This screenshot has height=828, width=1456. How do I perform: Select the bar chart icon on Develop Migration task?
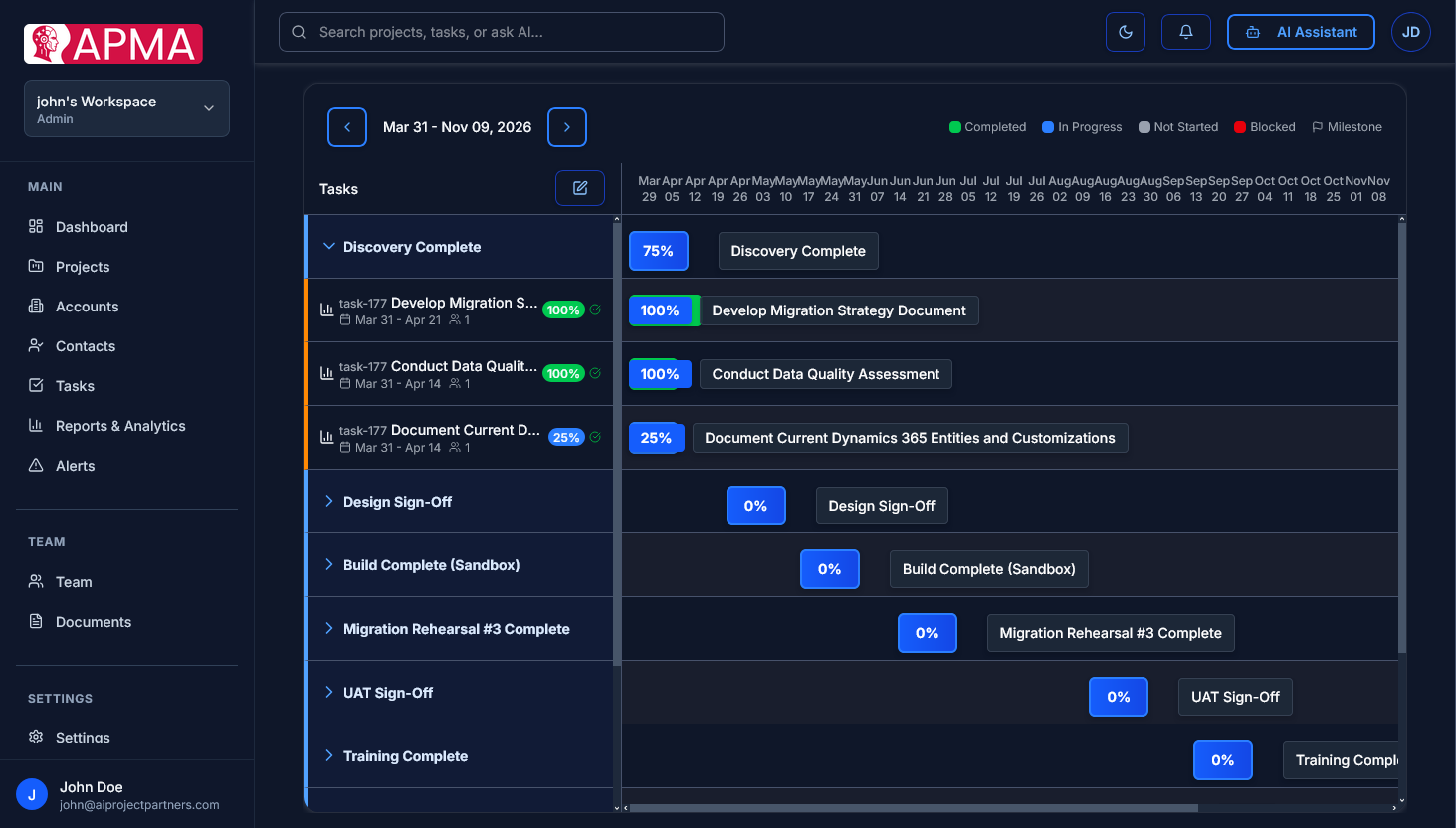point(327,310)
